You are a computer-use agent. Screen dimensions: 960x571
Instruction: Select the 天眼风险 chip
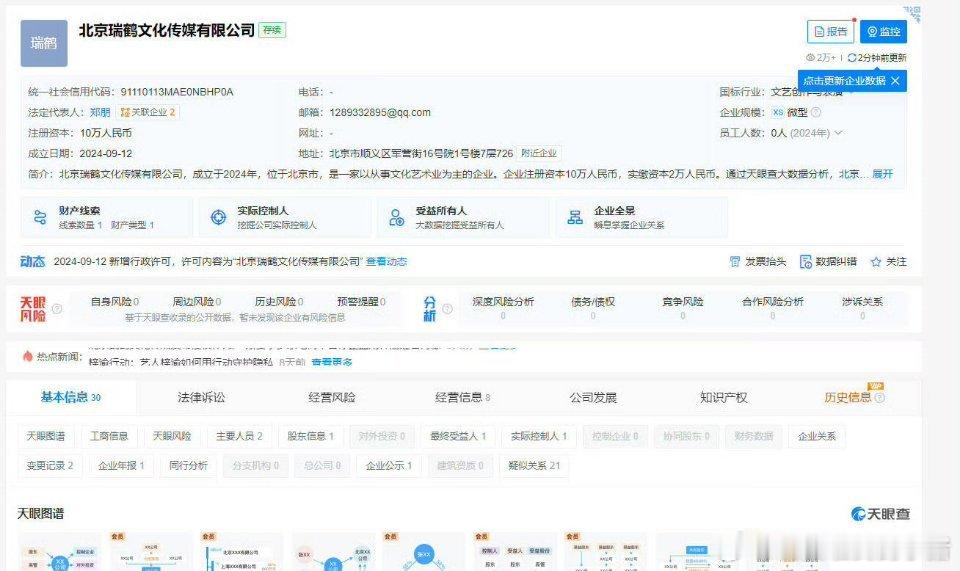pos(172,436)
